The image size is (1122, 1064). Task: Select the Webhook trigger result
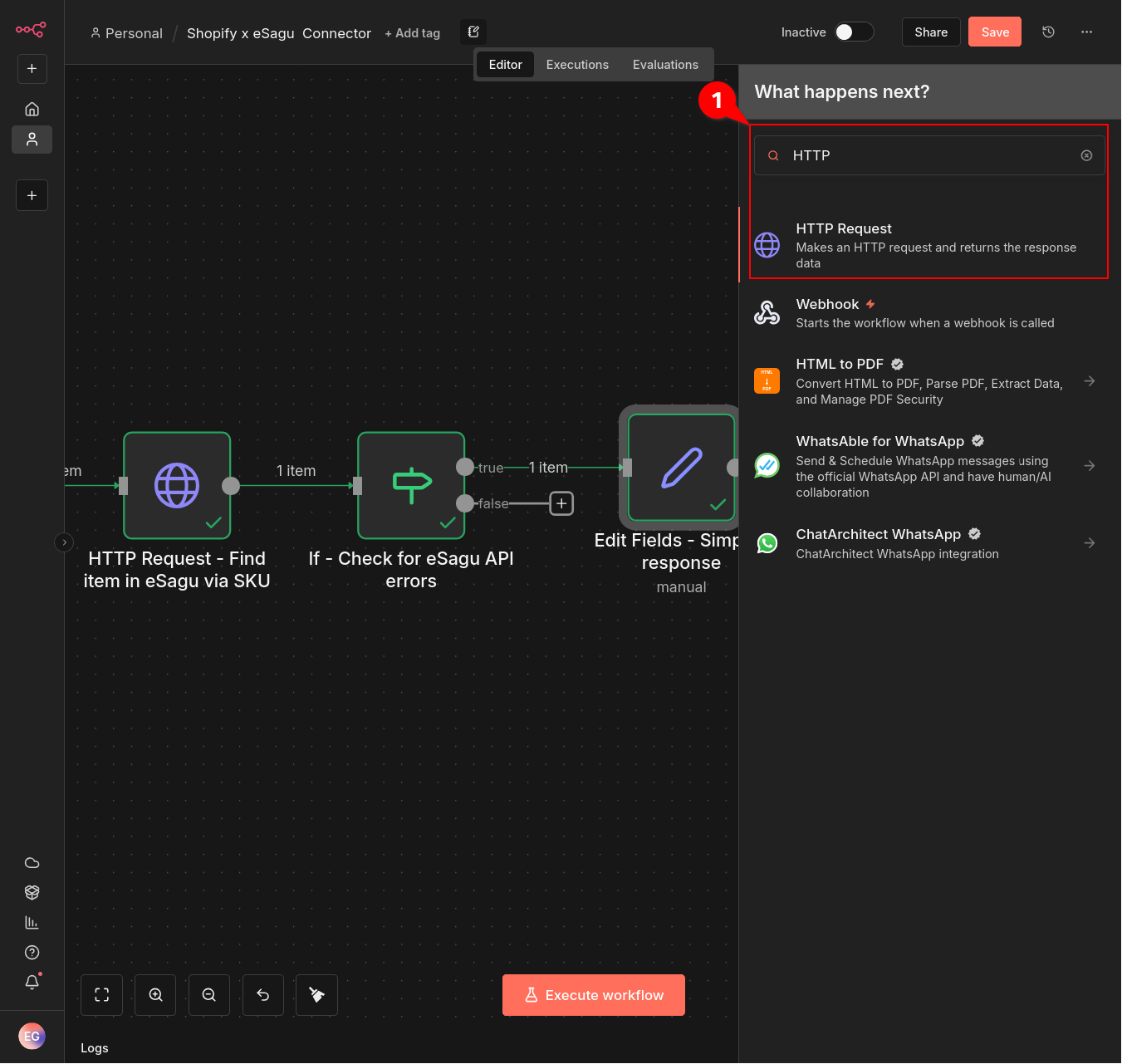(x=929, y=313)
